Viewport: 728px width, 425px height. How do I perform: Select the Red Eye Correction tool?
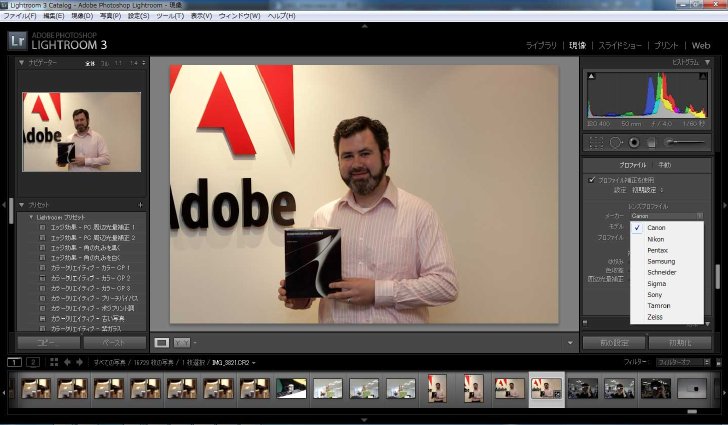pos(634,143)
